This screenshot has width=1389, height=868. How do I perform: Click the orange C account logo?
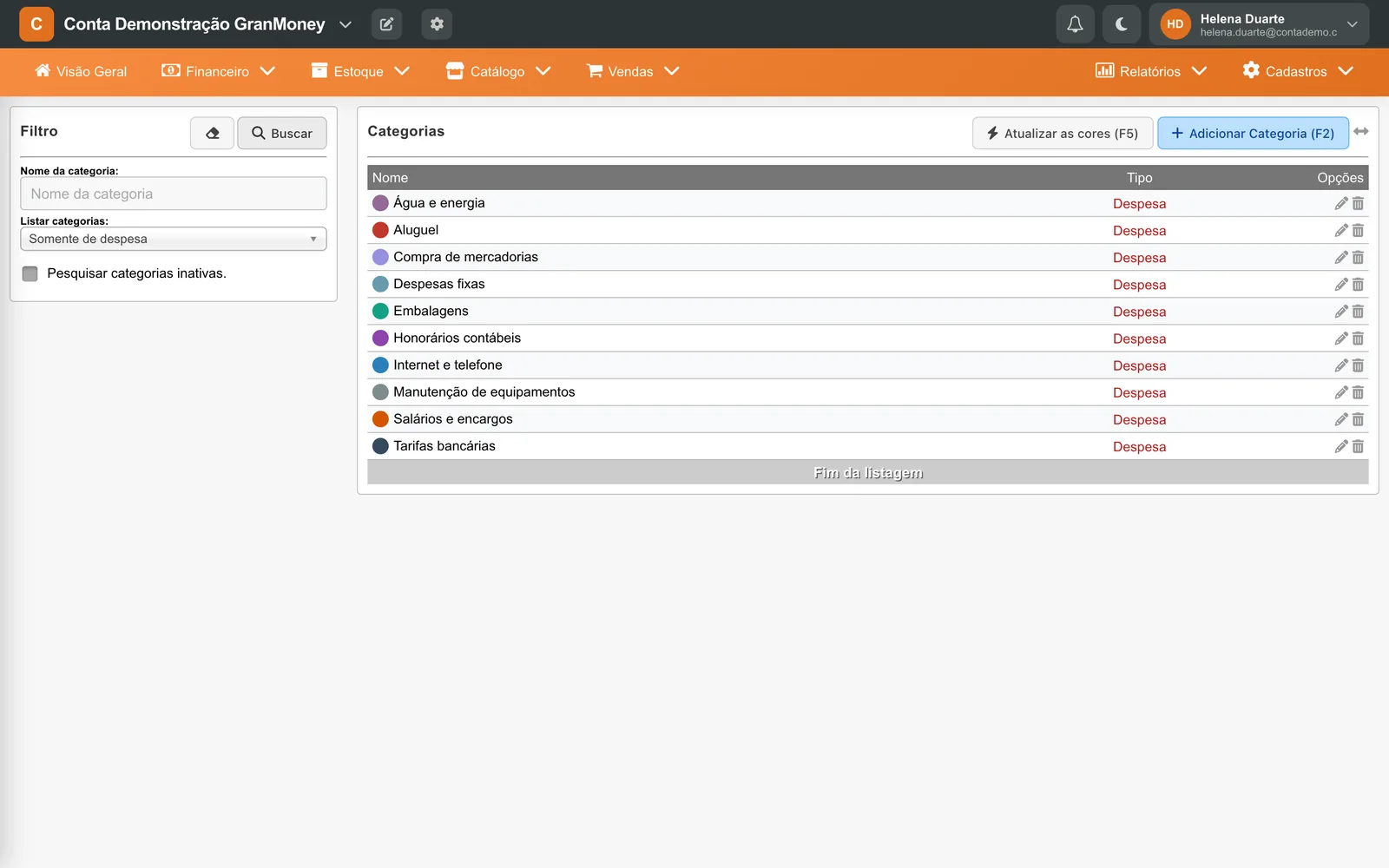36,24
